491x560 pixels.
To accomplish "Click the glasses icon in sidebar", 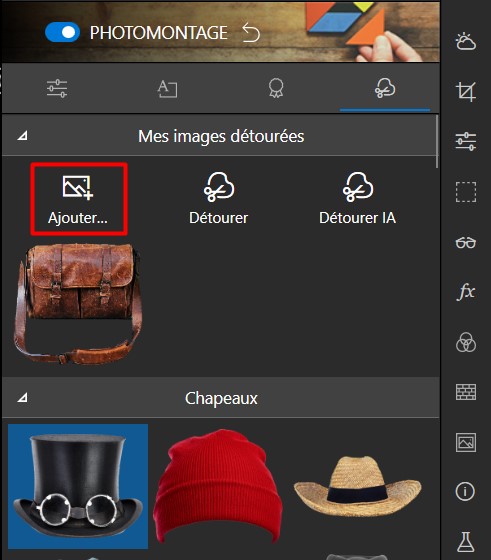I will [x=466, y=242].
